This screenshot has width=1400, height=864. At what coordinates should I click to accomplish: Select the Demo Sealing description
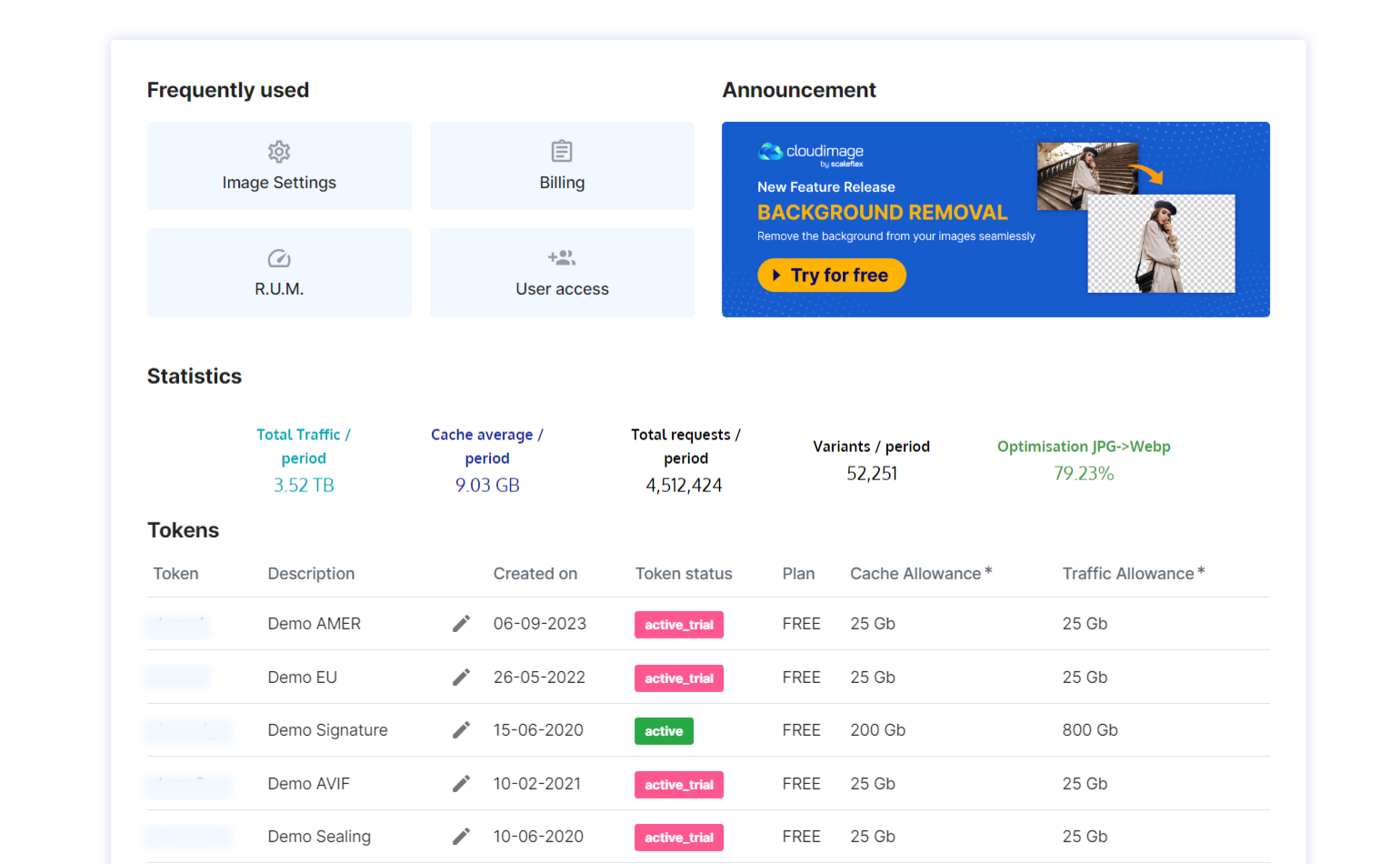319,837
